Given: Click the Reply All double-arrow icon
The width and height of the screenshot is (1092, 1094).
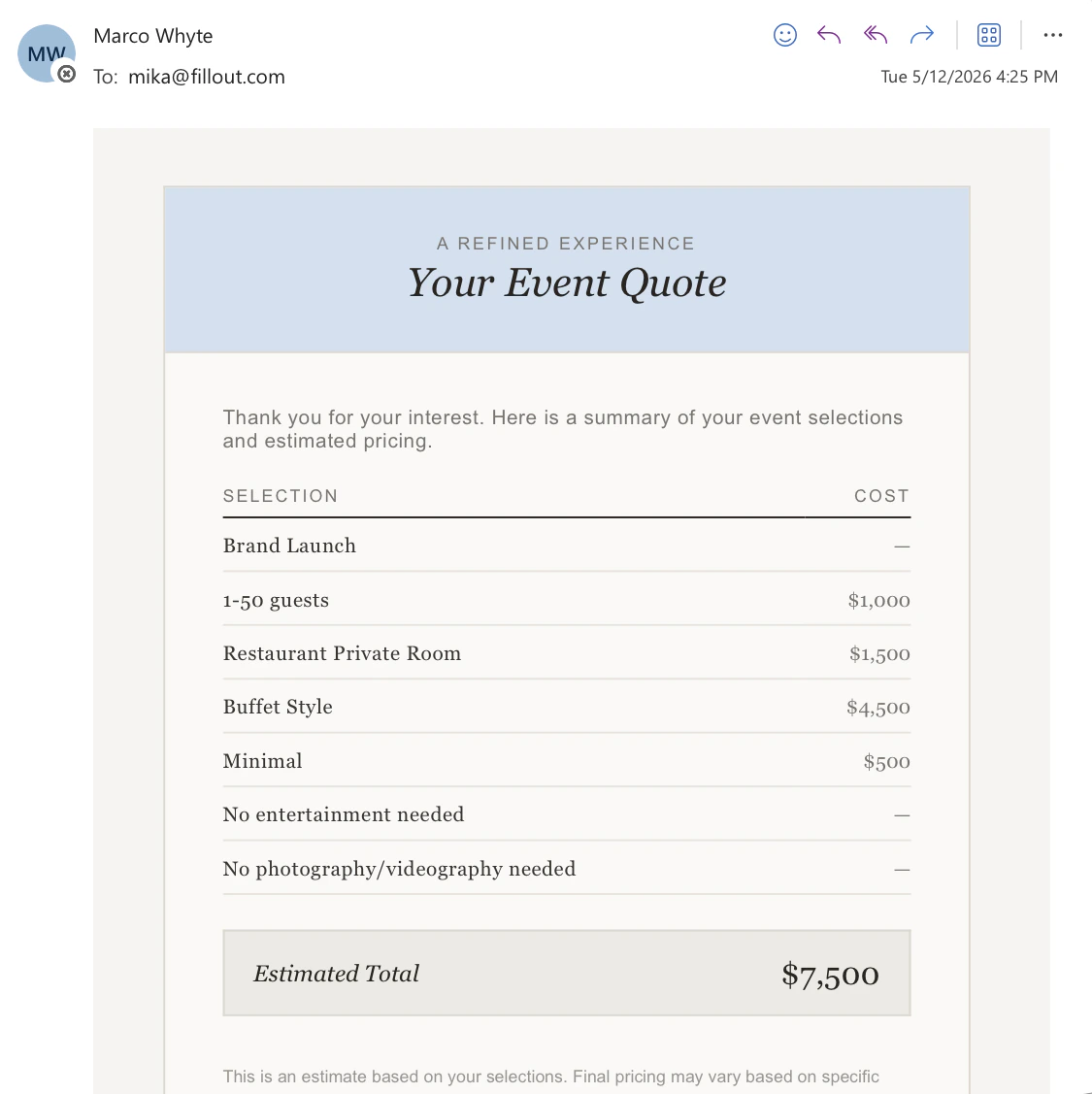Looking at the screenshot, I should (x=875, y=35).
